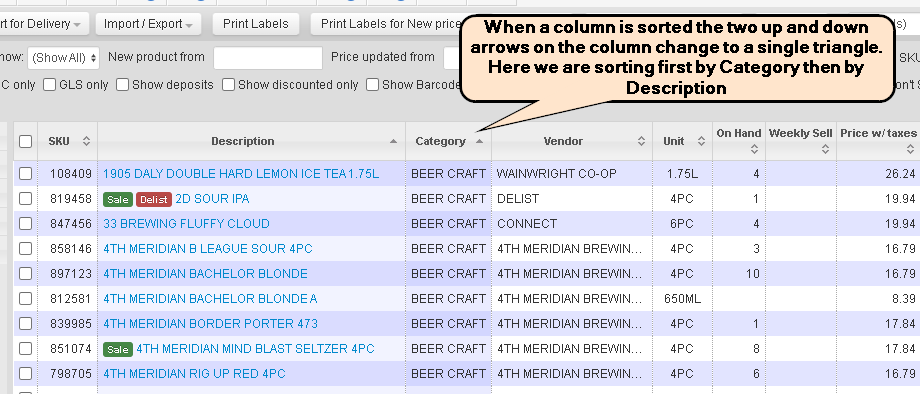The height and width of the screenshot is (394, 920).
Task: Select On Hand value 10
Action: pos(752,274)
